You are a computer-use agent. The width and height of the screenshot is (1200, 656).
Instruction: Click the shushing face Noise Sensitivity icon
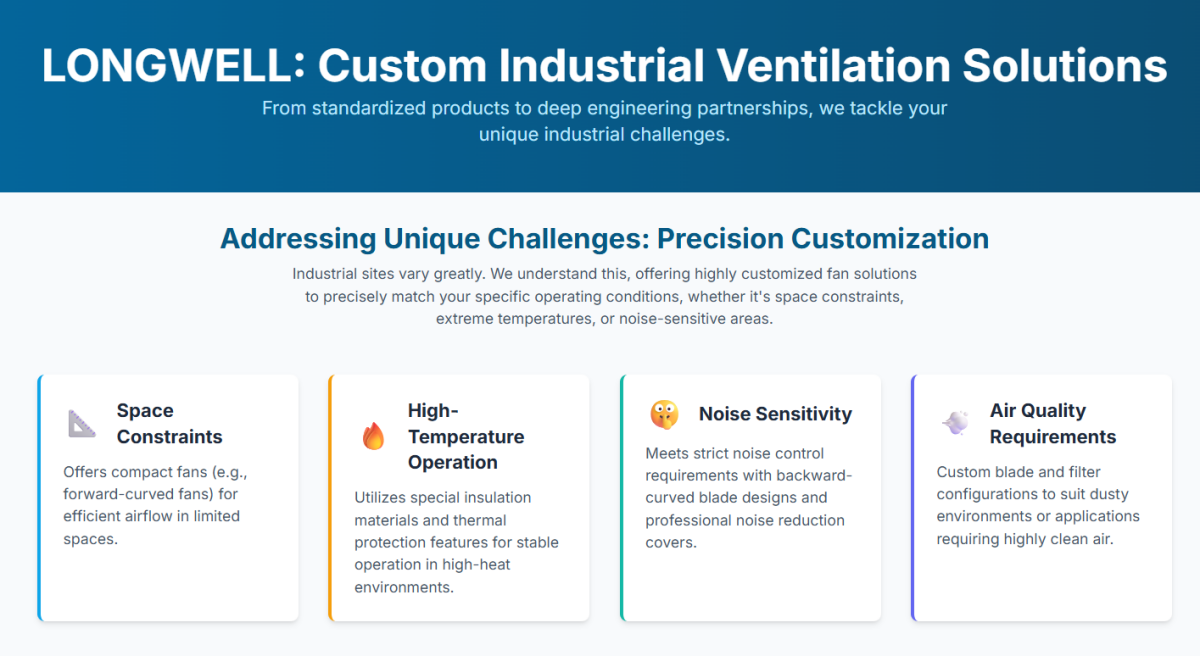tap(664, 414)
